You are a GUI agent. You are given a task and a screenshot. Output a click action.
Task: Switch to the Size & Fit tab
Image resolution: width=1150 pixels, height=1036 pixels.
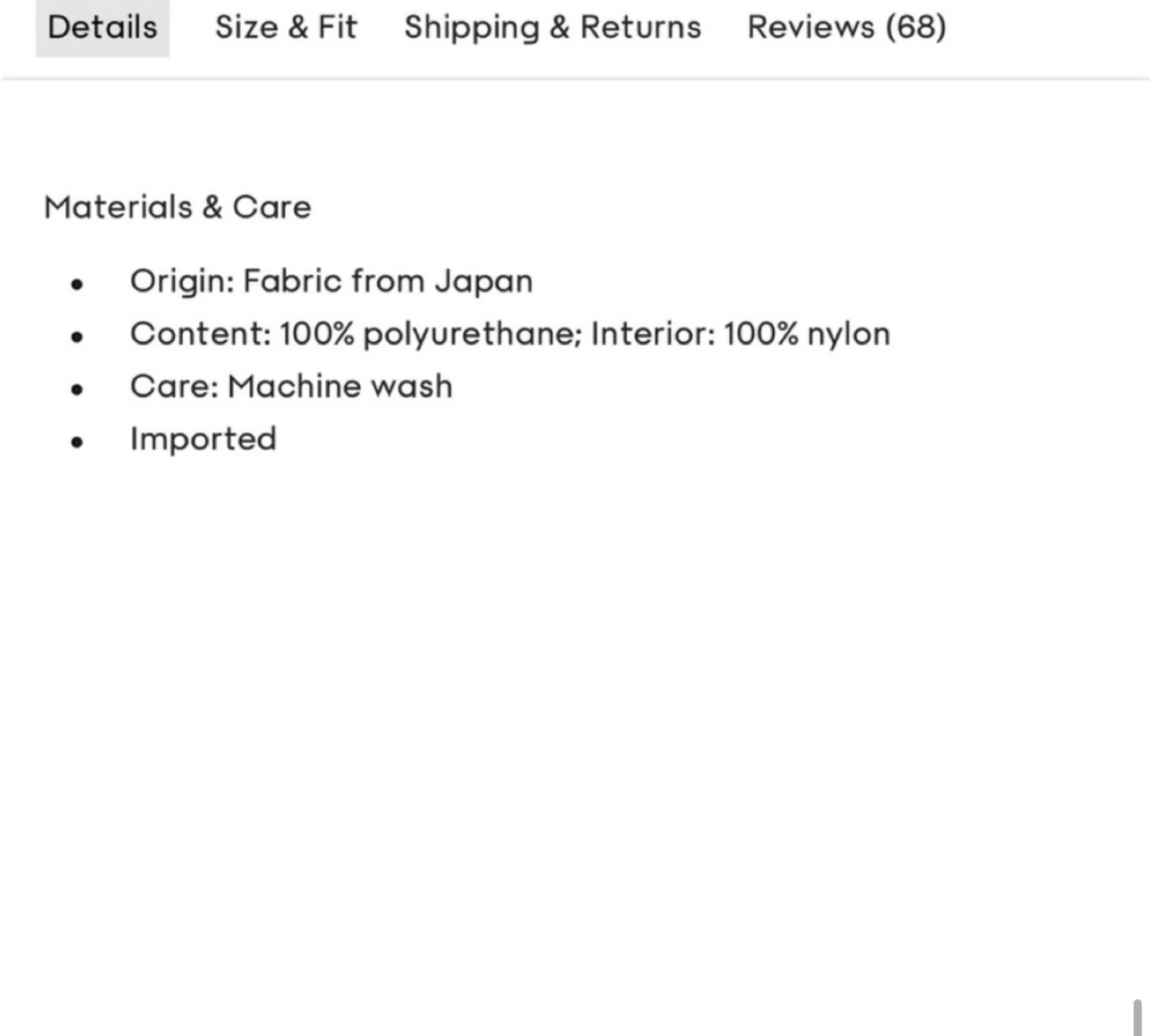coord(286,27)
